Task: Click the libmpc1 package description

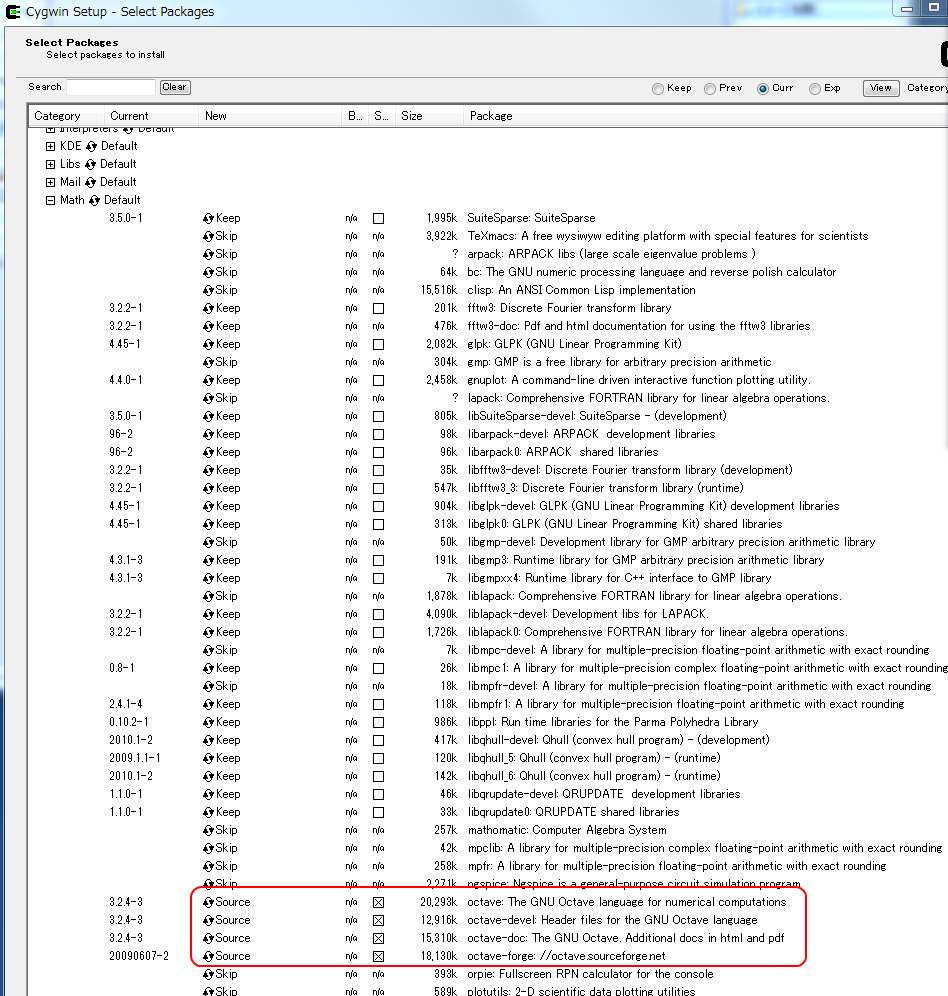Action: click(707, 668)
